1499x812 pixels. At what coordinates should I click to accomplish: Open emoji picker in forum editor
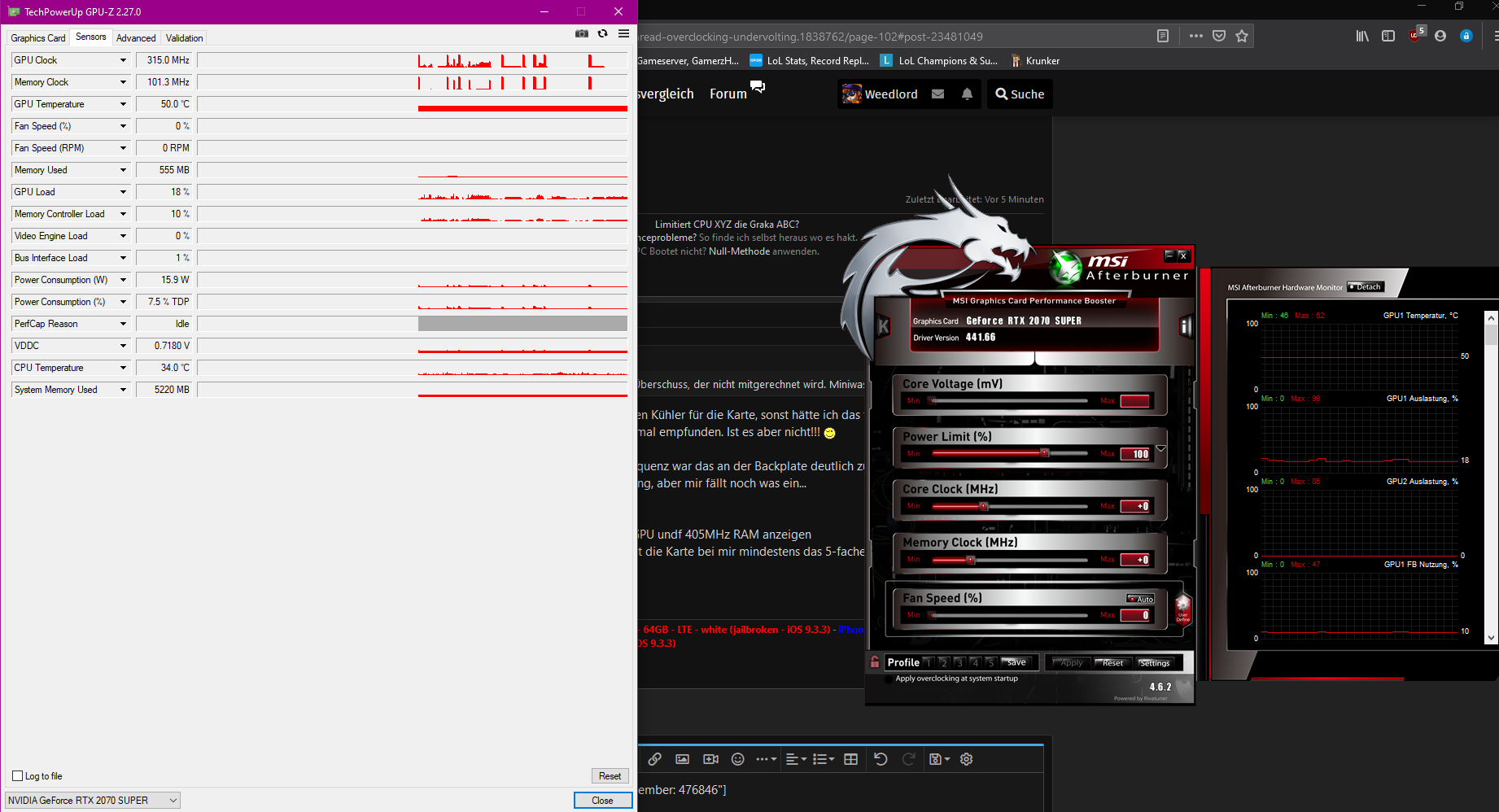(x=738, y=759)
